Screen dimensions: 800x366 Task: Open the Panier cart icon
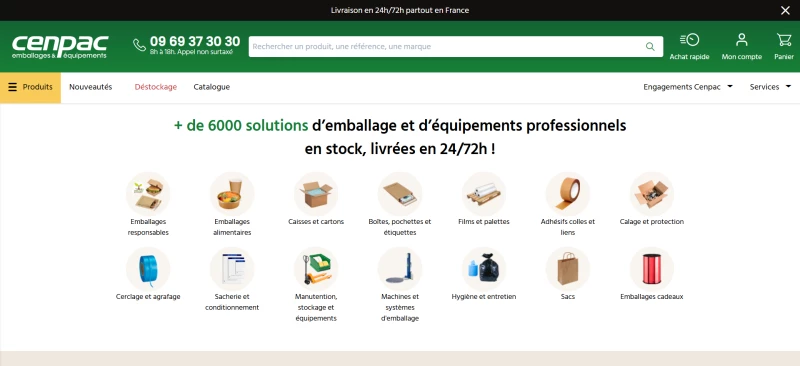784,40
